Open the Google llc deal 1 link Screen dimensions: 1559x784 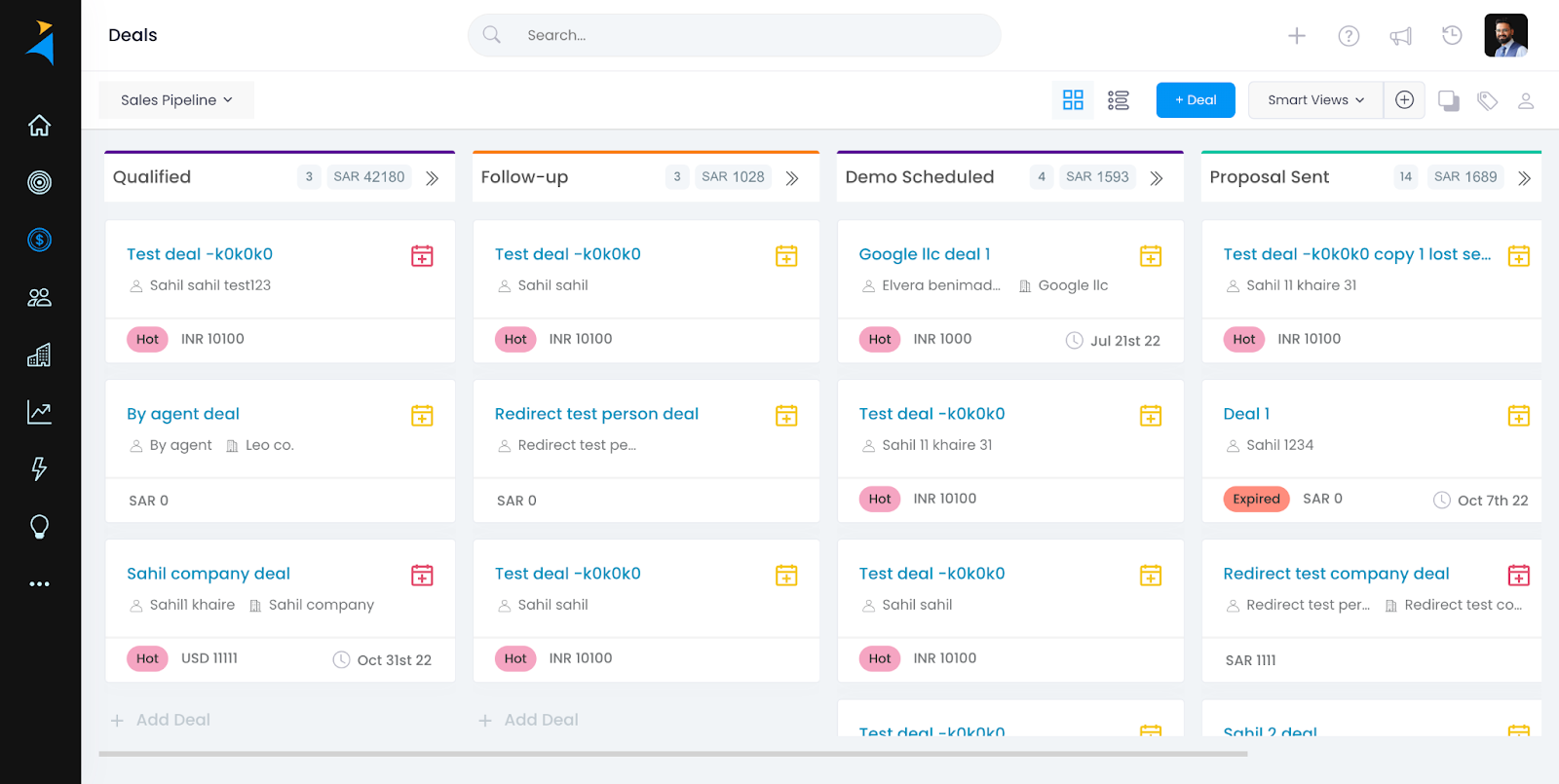coord(925,254)
